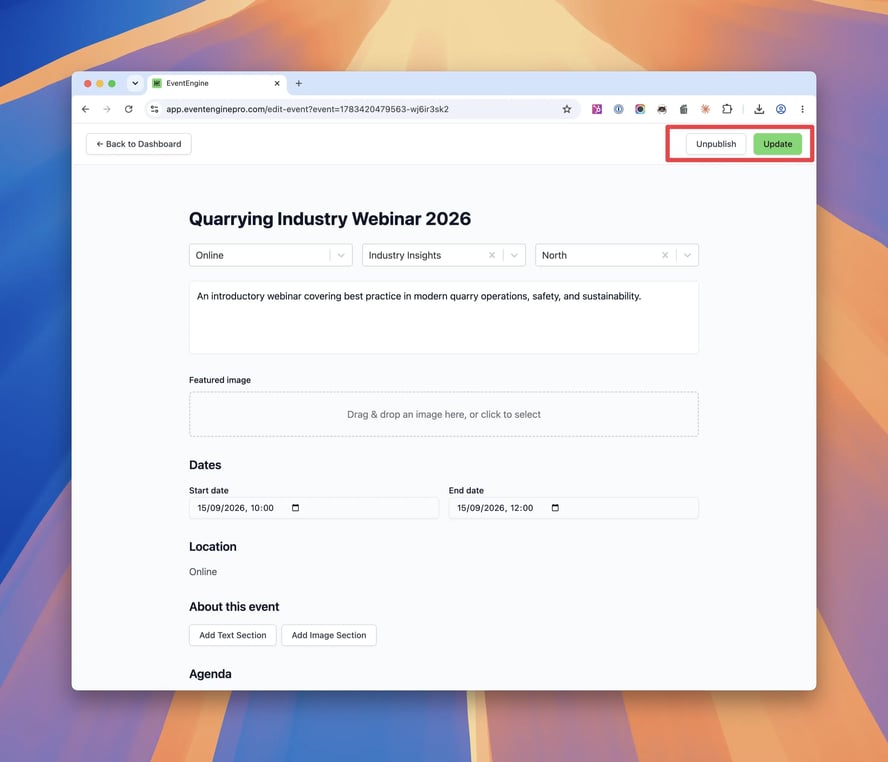The height and width of the screenshot is (762, 888).
Task: Open a new browser tab
Action: 298,83
